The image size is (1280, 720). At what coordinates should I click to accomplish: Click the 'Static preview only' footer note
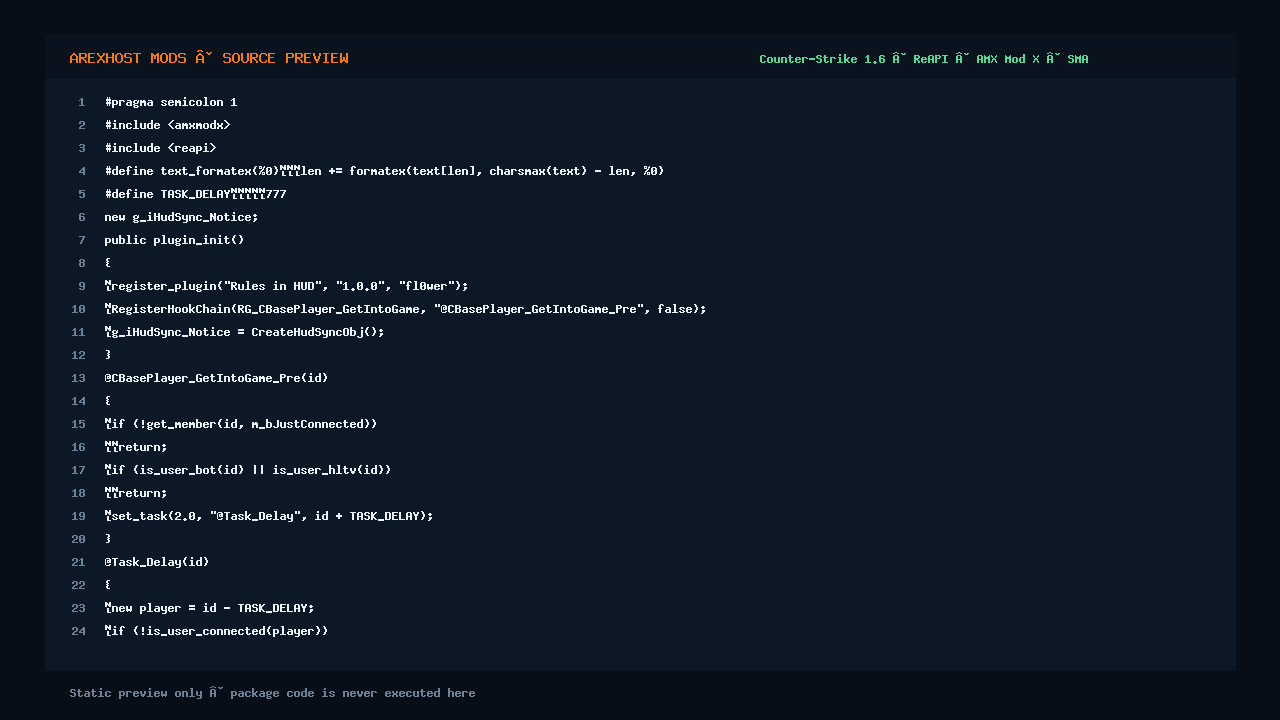272,693
